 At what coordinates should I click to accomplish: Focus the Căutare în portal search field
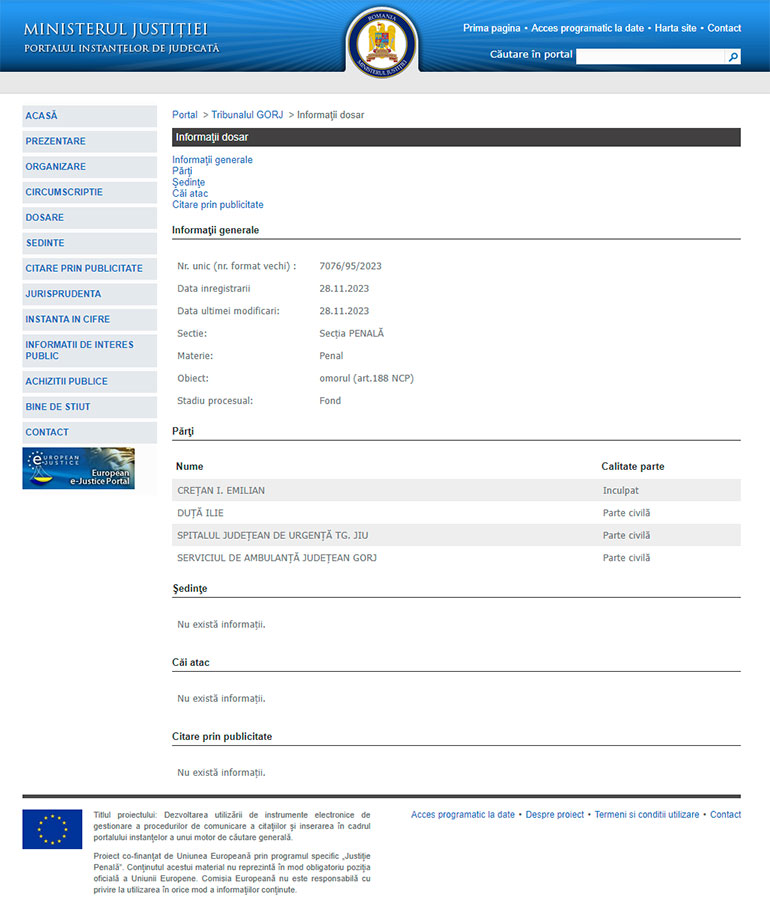pos(650,56)
